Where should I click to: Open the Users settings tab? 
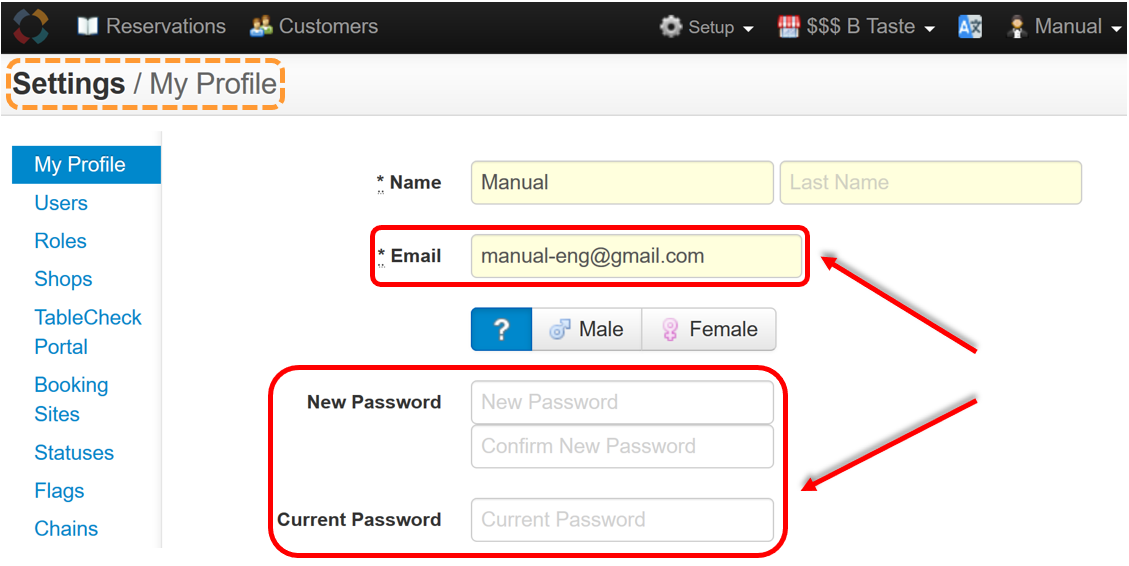click(x=61, y=203)
